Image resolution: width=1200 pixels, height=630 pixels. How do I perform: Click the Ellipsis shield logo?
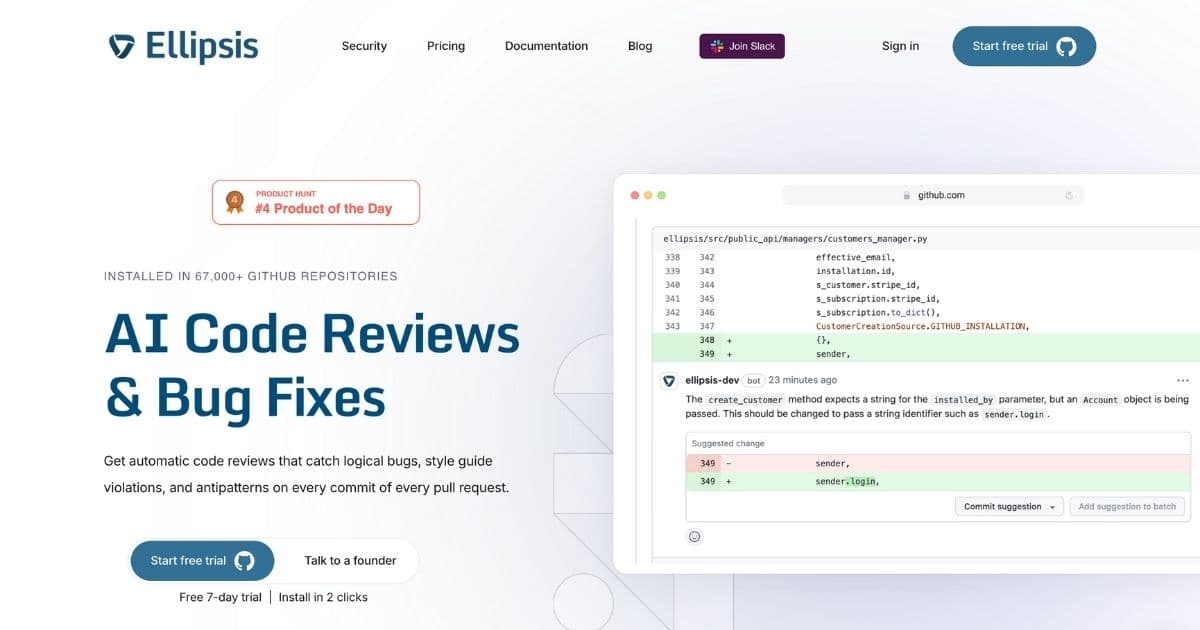122,45
